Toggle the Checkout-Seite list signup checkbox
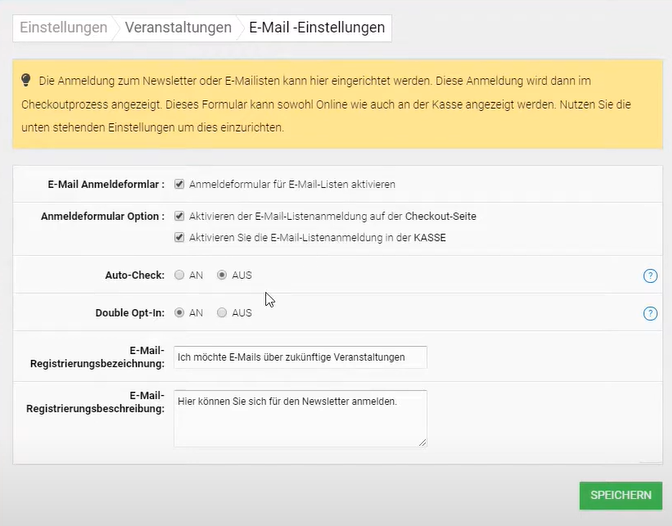672x526 pixels. point(179,216)
